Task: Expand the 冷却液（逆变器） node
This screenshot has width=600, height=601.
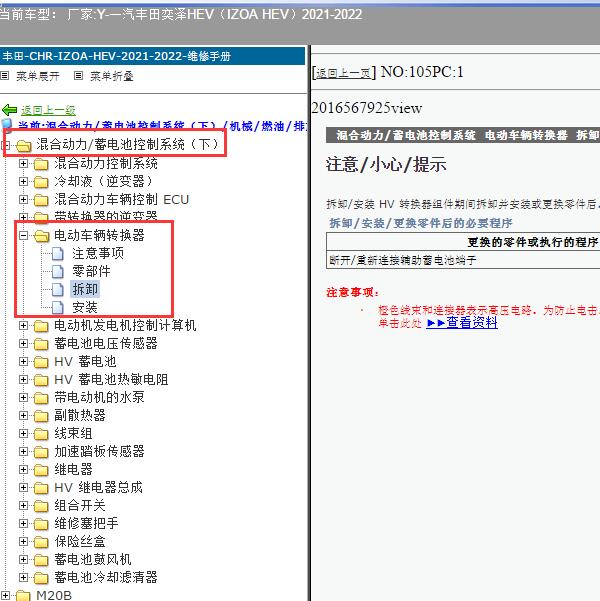Action: (x=23, y=181)
